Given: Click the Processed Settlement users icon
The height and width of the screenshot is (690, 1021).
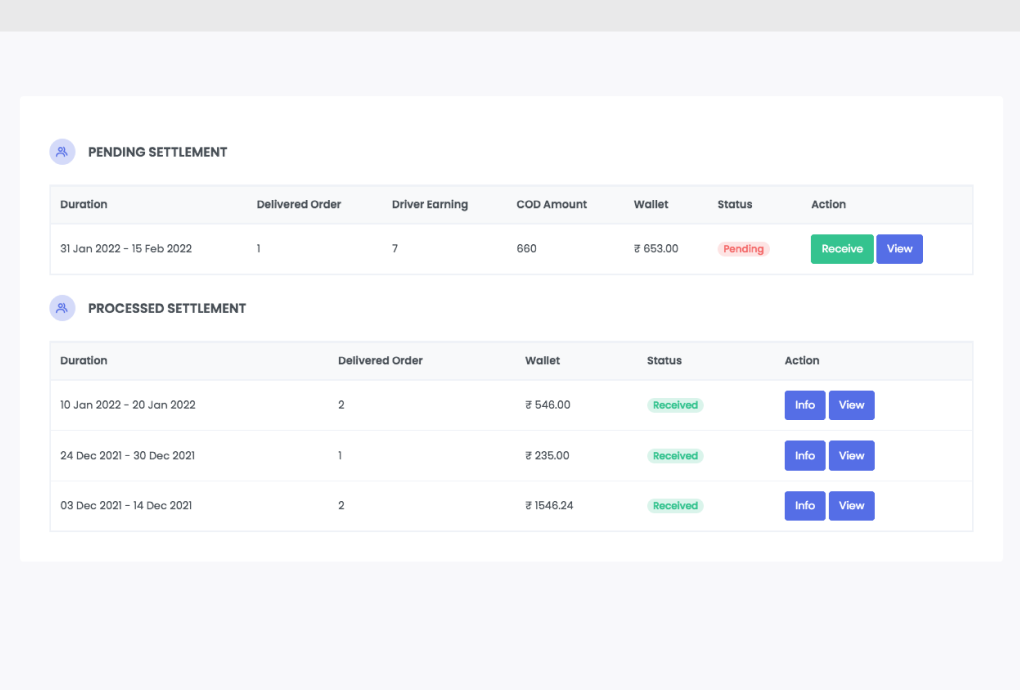Looking at the screenshot, I should 63,308.
